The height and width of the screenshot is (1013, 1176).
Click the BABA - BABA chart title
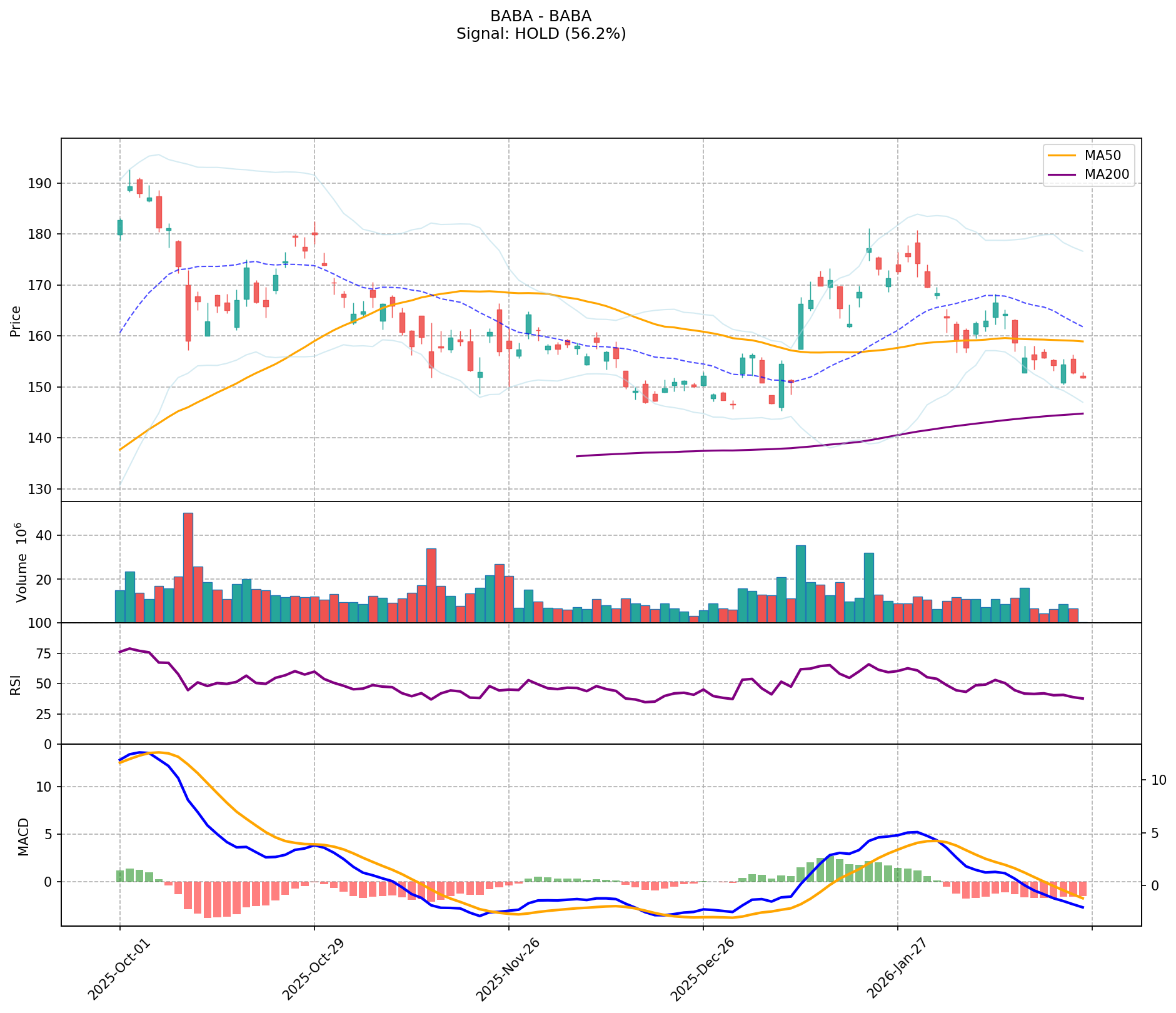pyautogui.click(x=541, y=16)
